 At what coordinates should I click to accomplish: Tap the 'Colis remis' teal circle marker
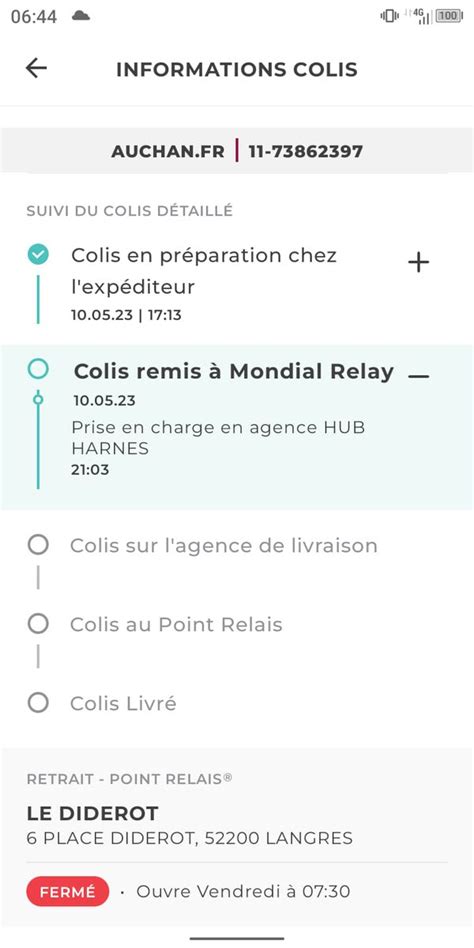[x=38, y=369]
